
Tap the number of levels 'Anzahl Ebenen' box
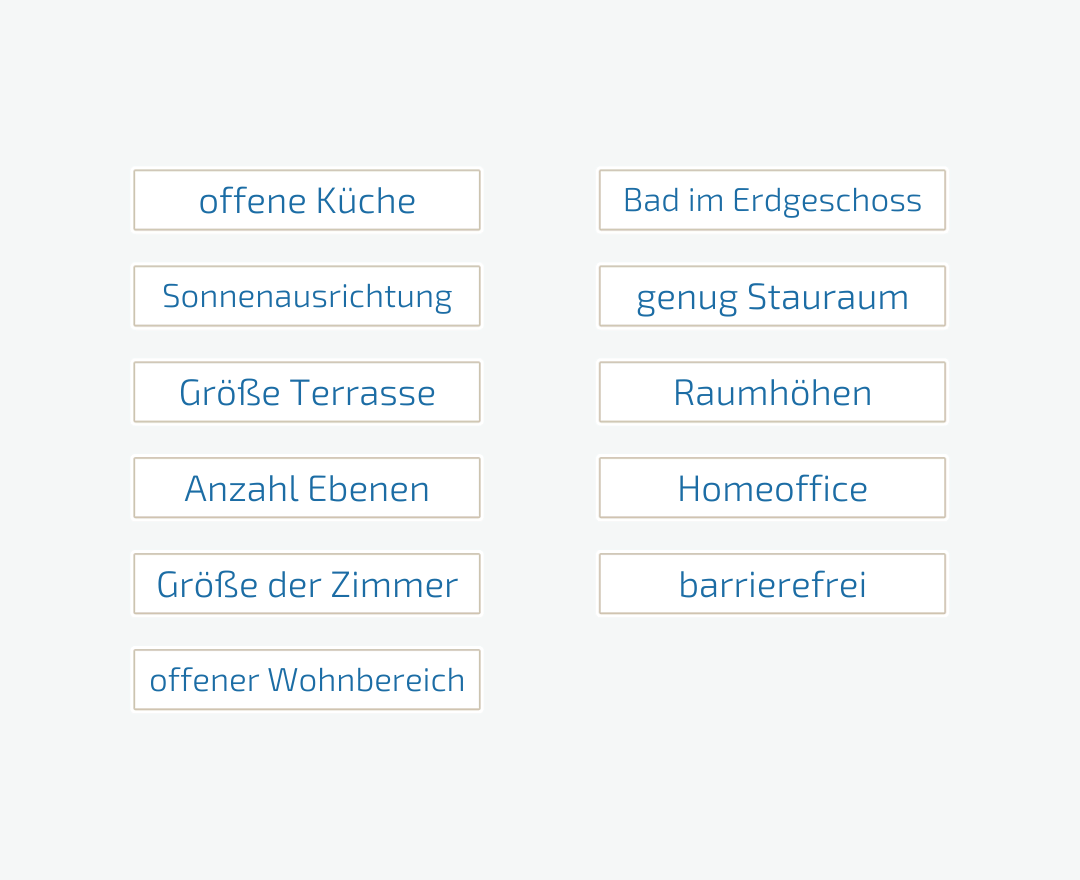[307, 488]
